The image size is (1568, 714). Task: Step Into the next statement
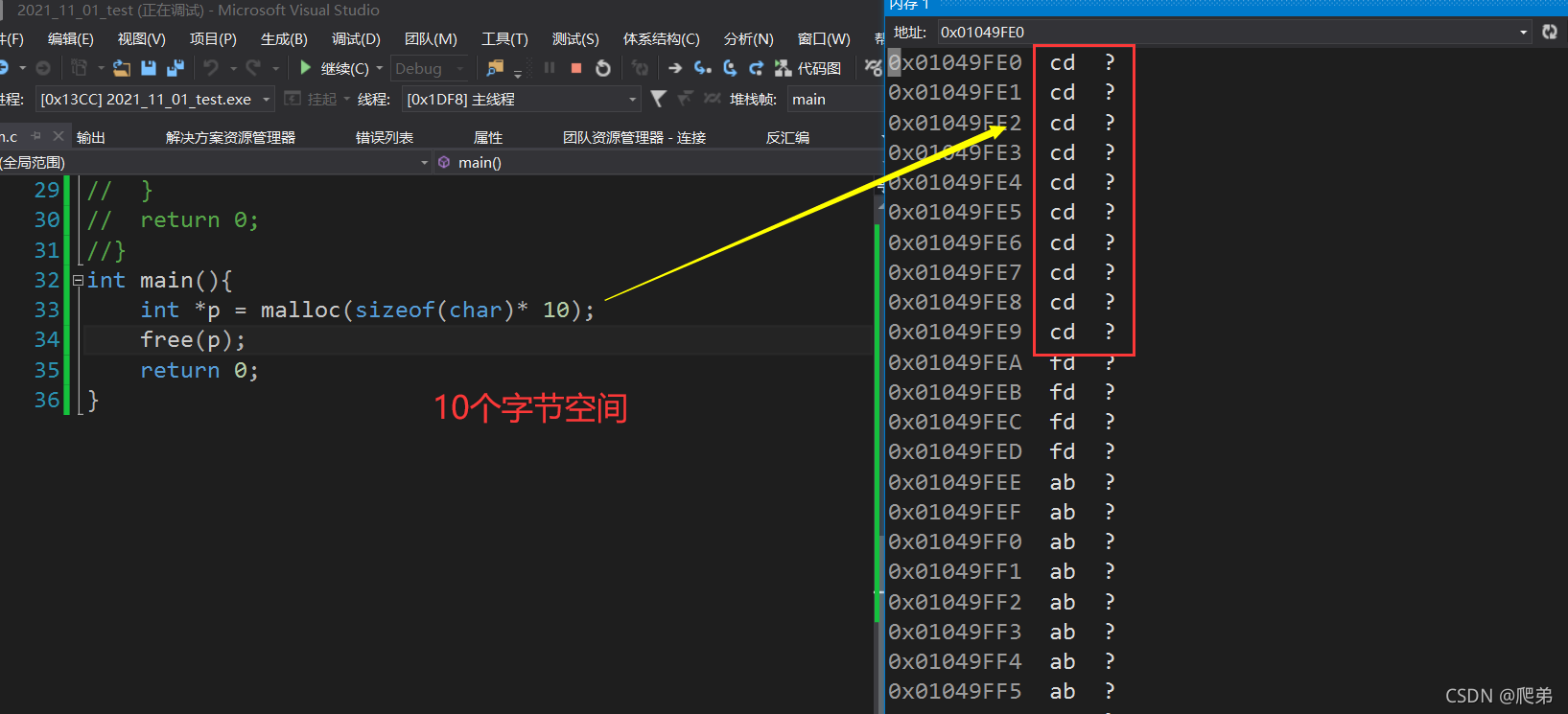(x=703, y=68)
